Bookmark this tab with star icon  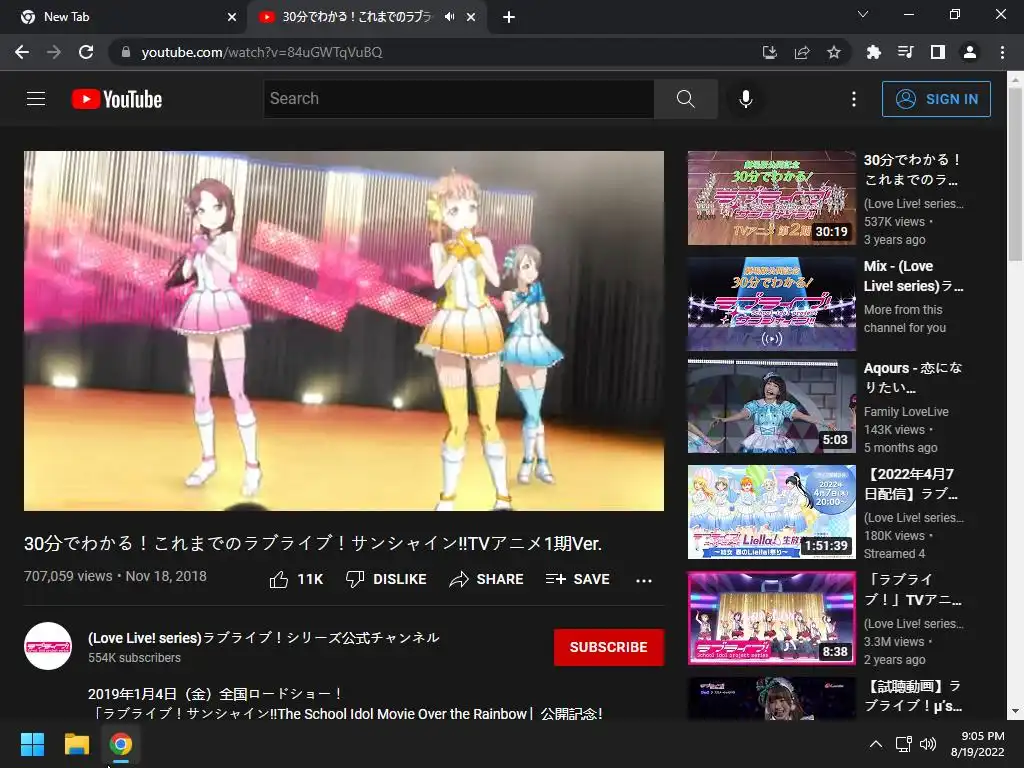pos(833,52)
